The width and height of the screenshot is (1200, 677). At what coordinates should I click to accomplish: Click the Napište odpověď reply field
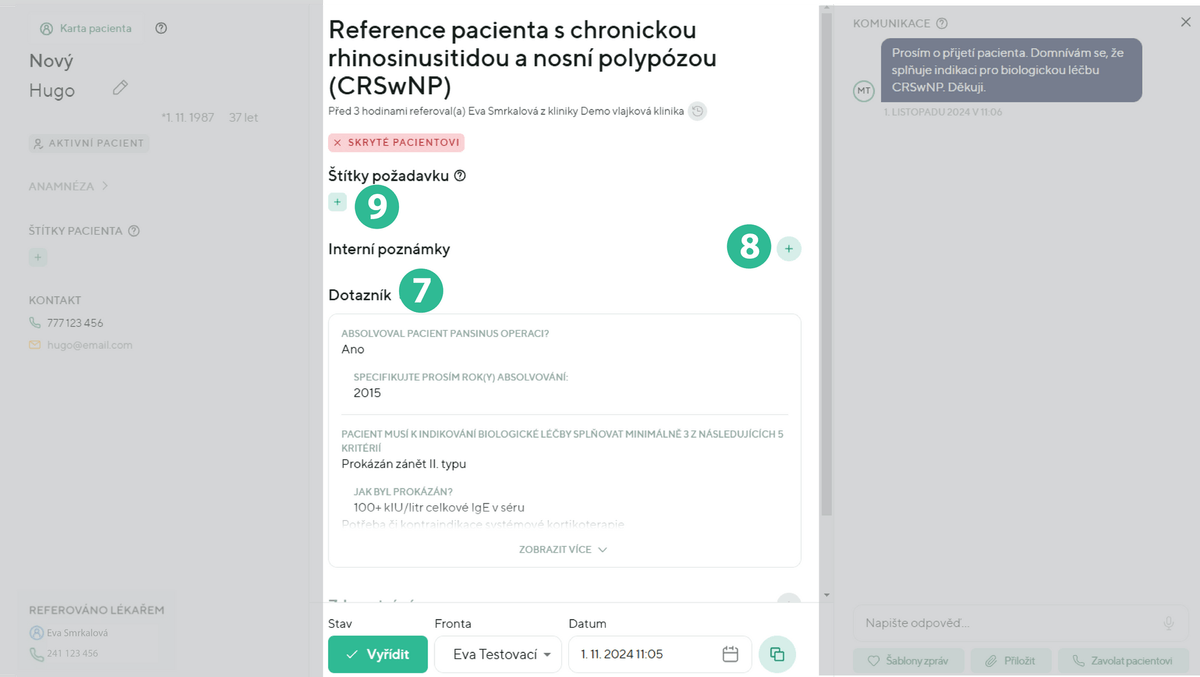(1005, 623)
